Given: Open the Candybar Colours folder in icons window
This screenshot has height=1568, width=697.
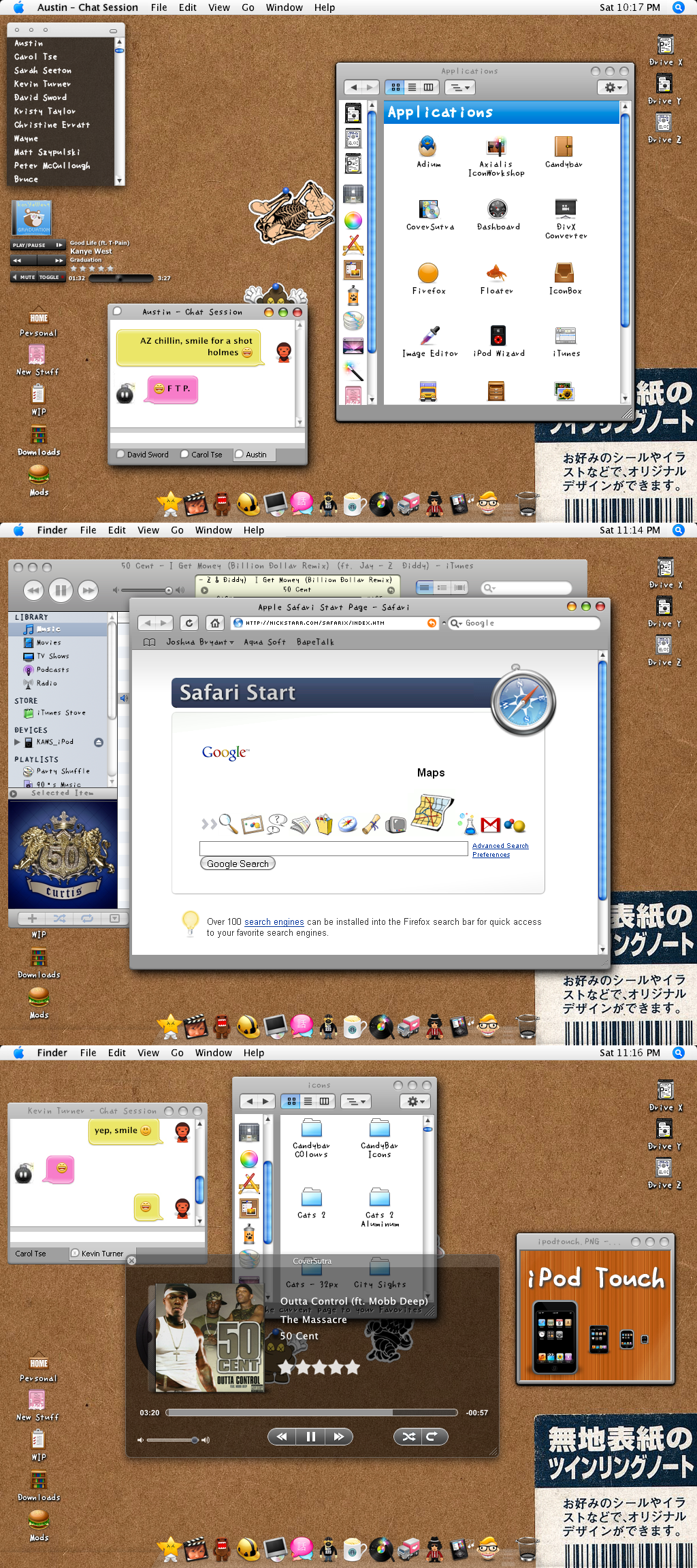Looking at the screenshot, I should [312, 1127].
